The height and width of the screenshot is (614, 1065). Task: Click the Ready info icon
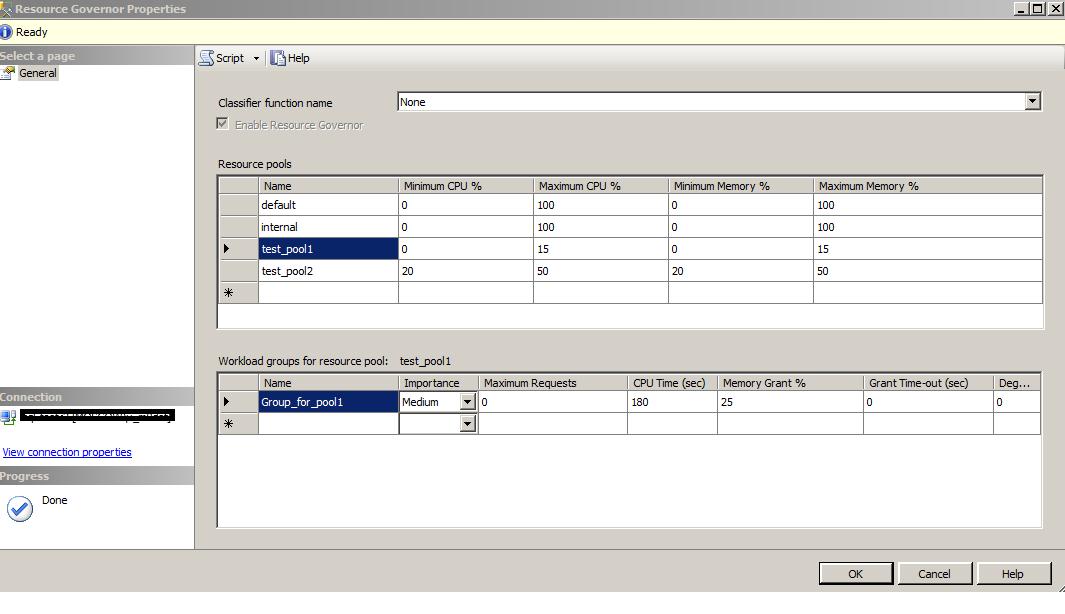pyautogui.click(x=7, y=32)
